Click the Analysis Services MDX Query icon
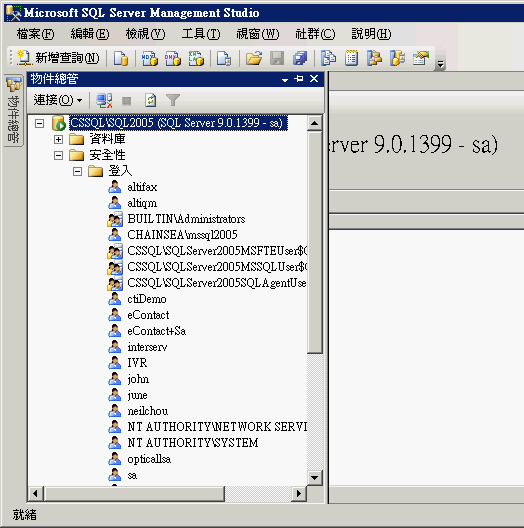Image resolution: width=524 pixels, height=528 pixels. 150,58
